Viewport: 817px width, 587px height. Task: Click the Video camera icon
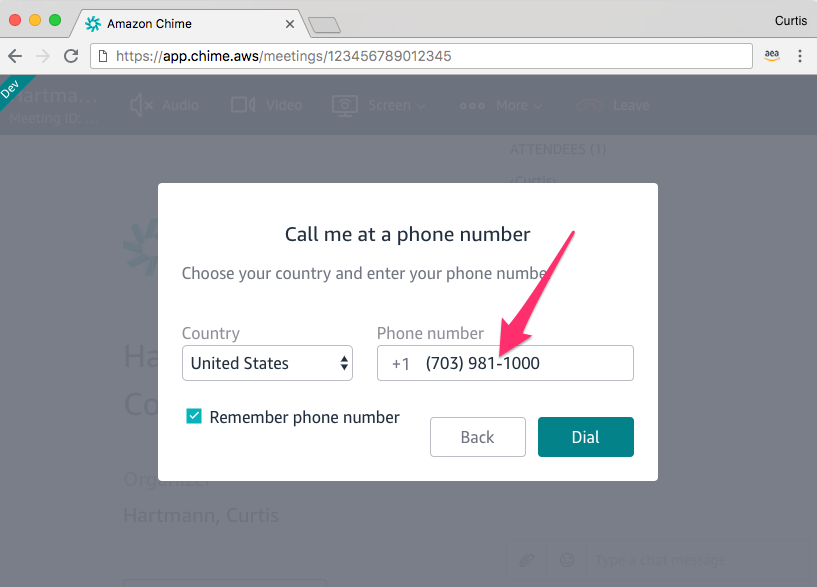tap(243, 105)
